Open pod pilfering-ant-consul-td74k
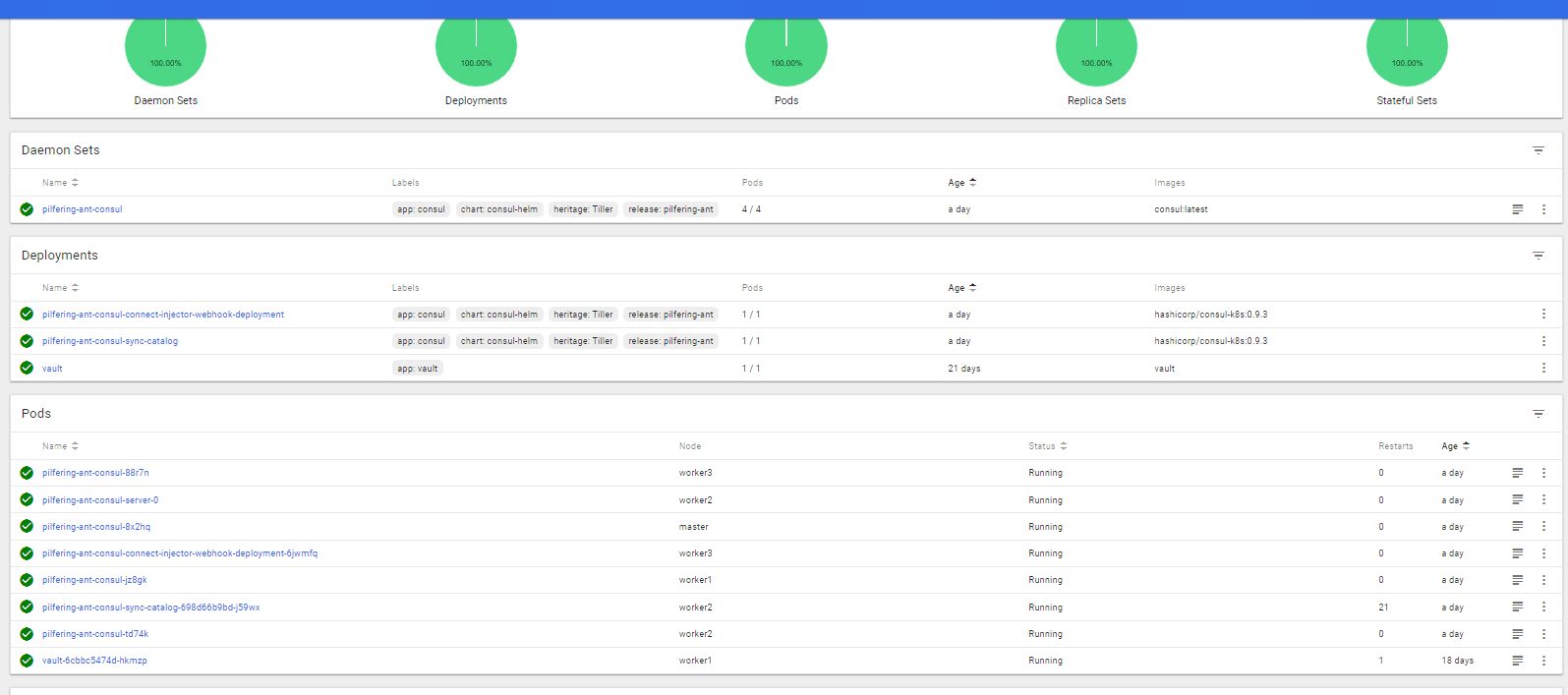1568x695 pixels. 95,634
